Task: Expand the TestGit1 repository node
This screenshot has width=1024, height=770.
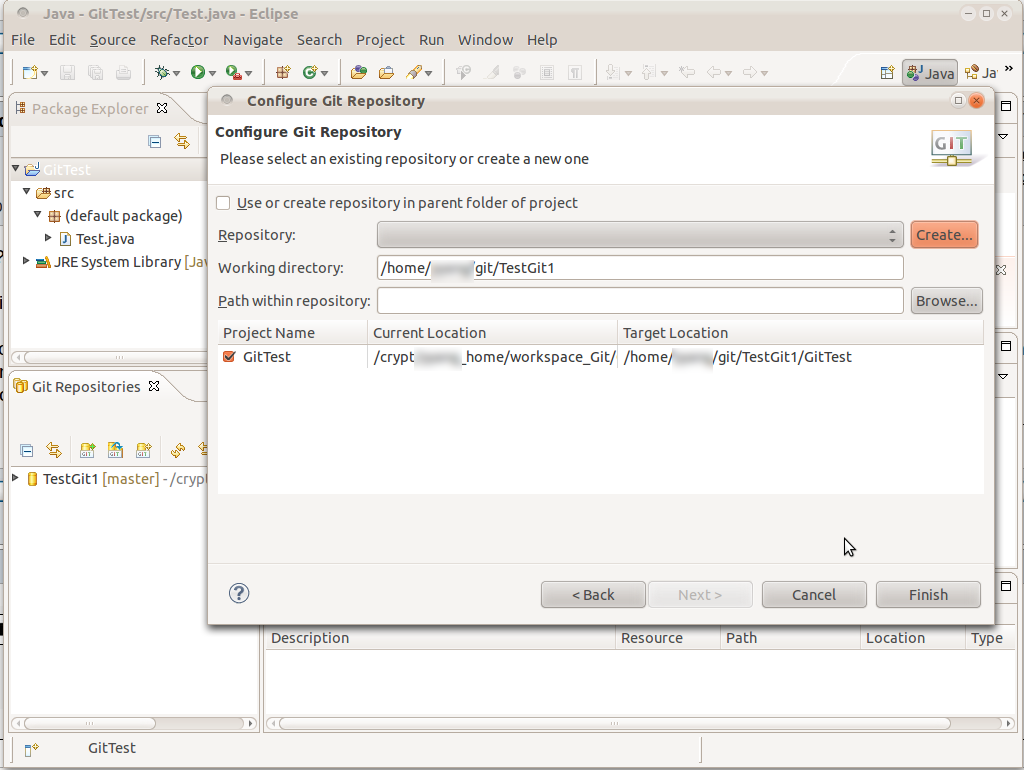Action: tap(16, 478)
